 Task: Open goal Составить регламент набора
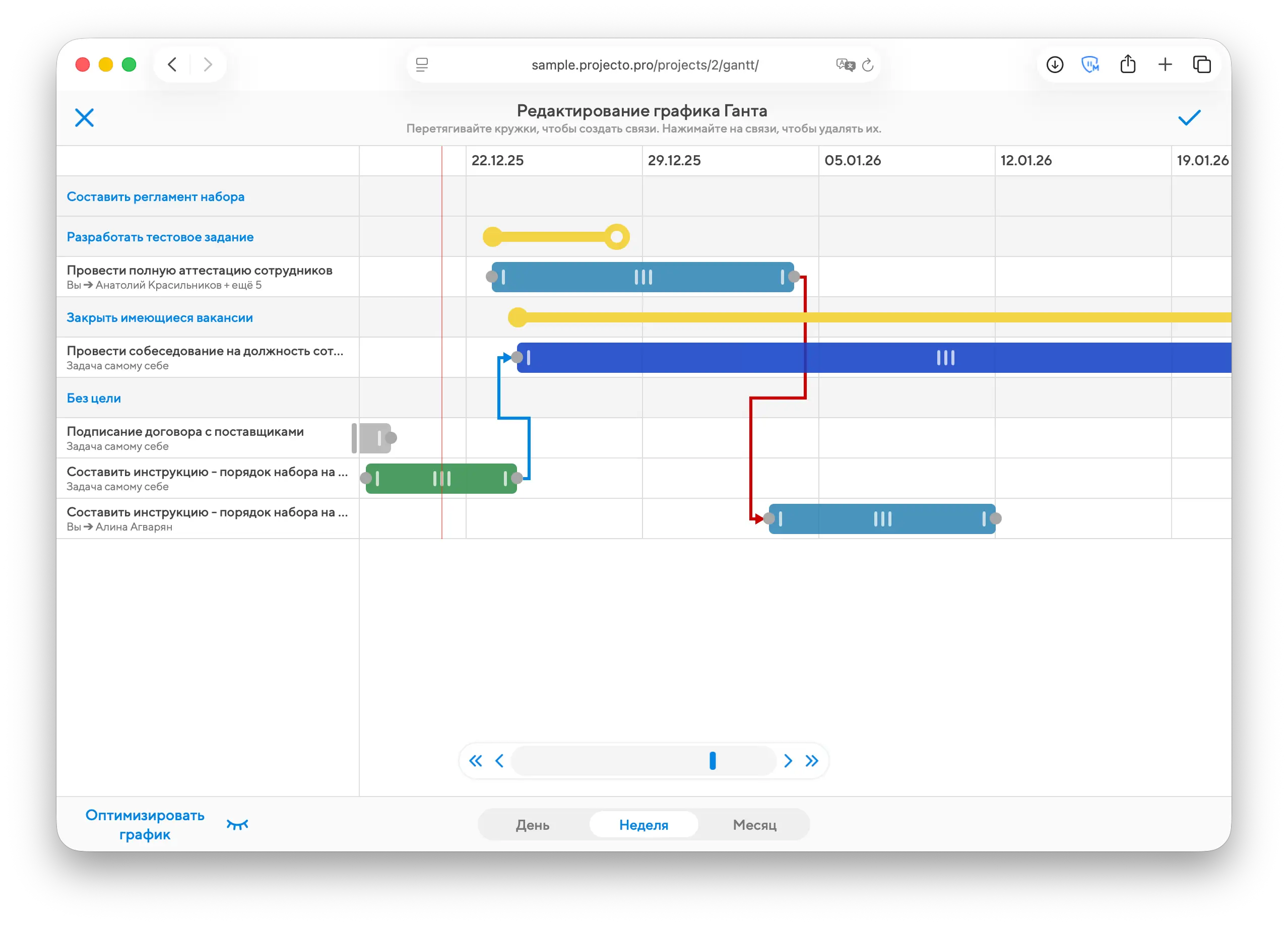tap(156, 196)
